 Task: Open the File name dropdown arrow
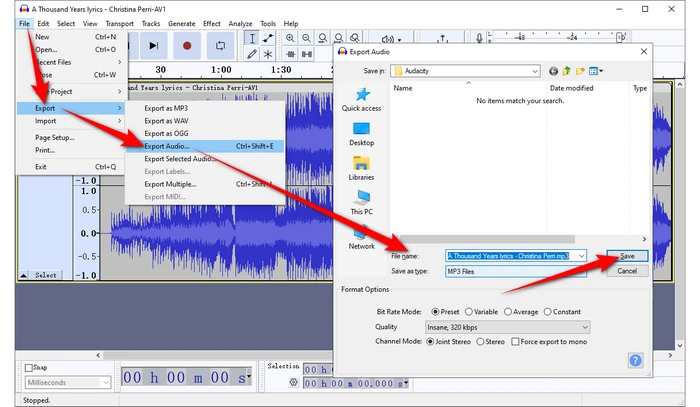(582, 256)
